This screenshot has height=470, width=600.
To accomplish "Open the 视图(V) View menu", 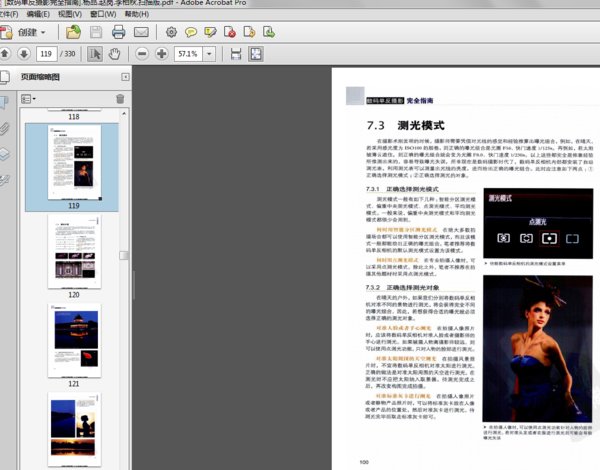I will pos(69,15).
